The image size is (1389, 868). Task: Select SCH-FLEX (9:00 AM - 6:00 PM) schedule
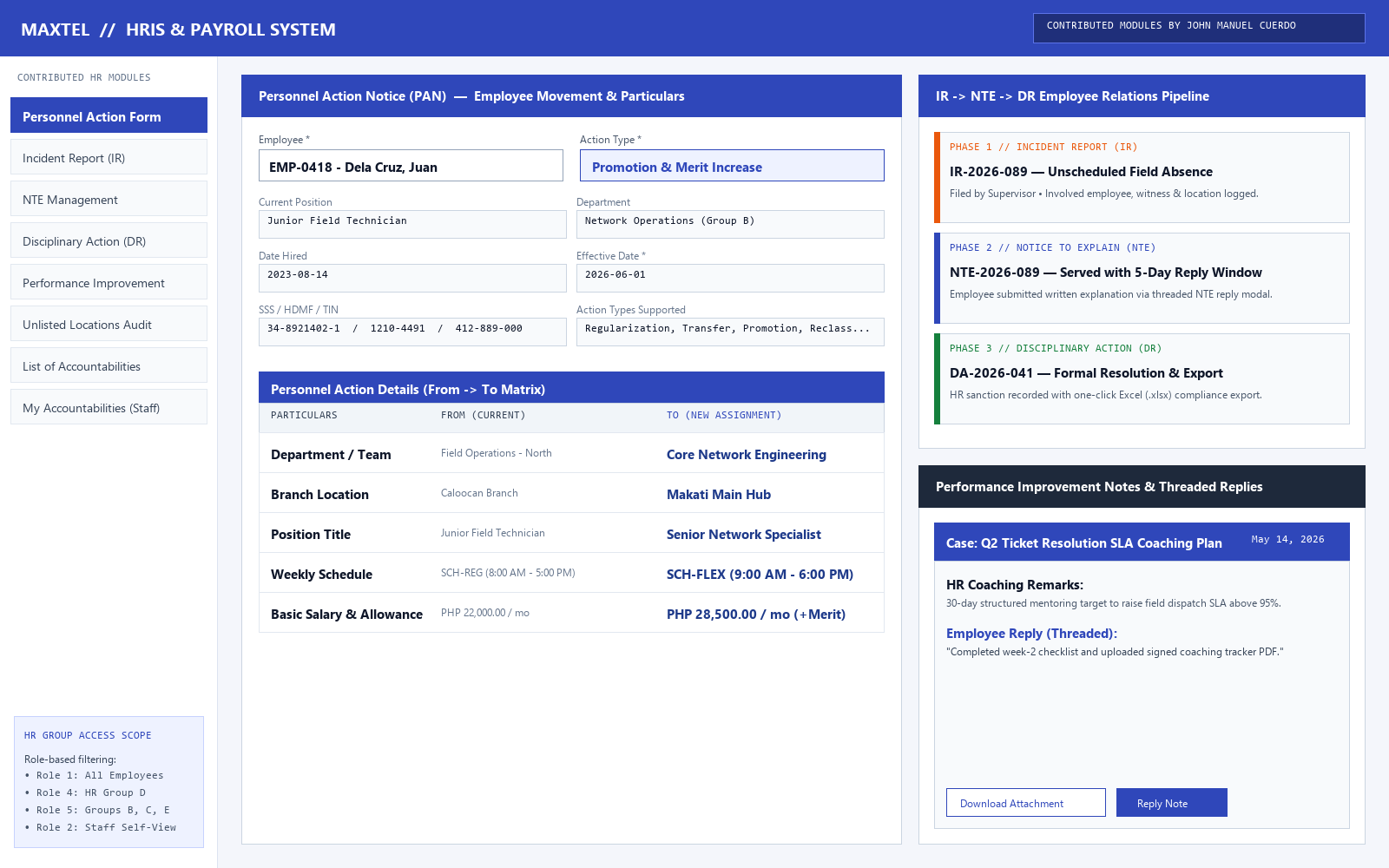pos(760,575)
